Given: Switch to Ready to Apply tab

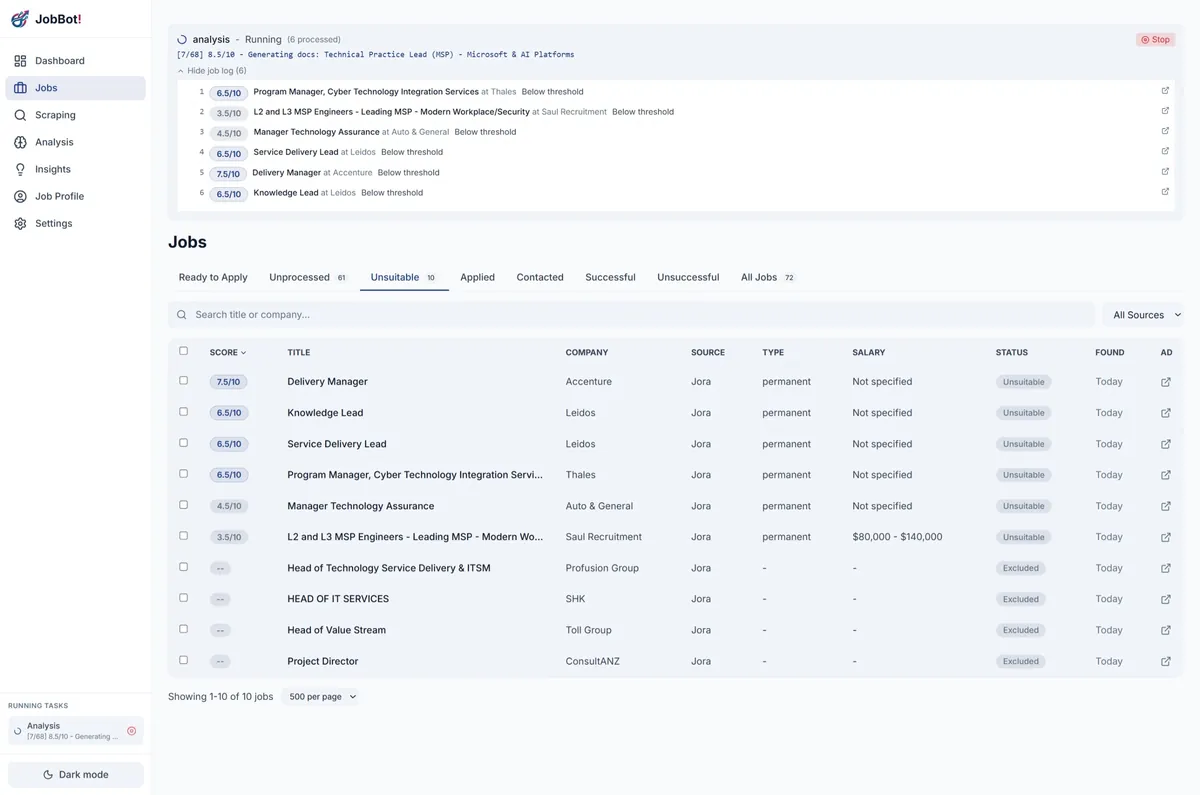Looking at the screenshot, I should click(x=213, y=277).
